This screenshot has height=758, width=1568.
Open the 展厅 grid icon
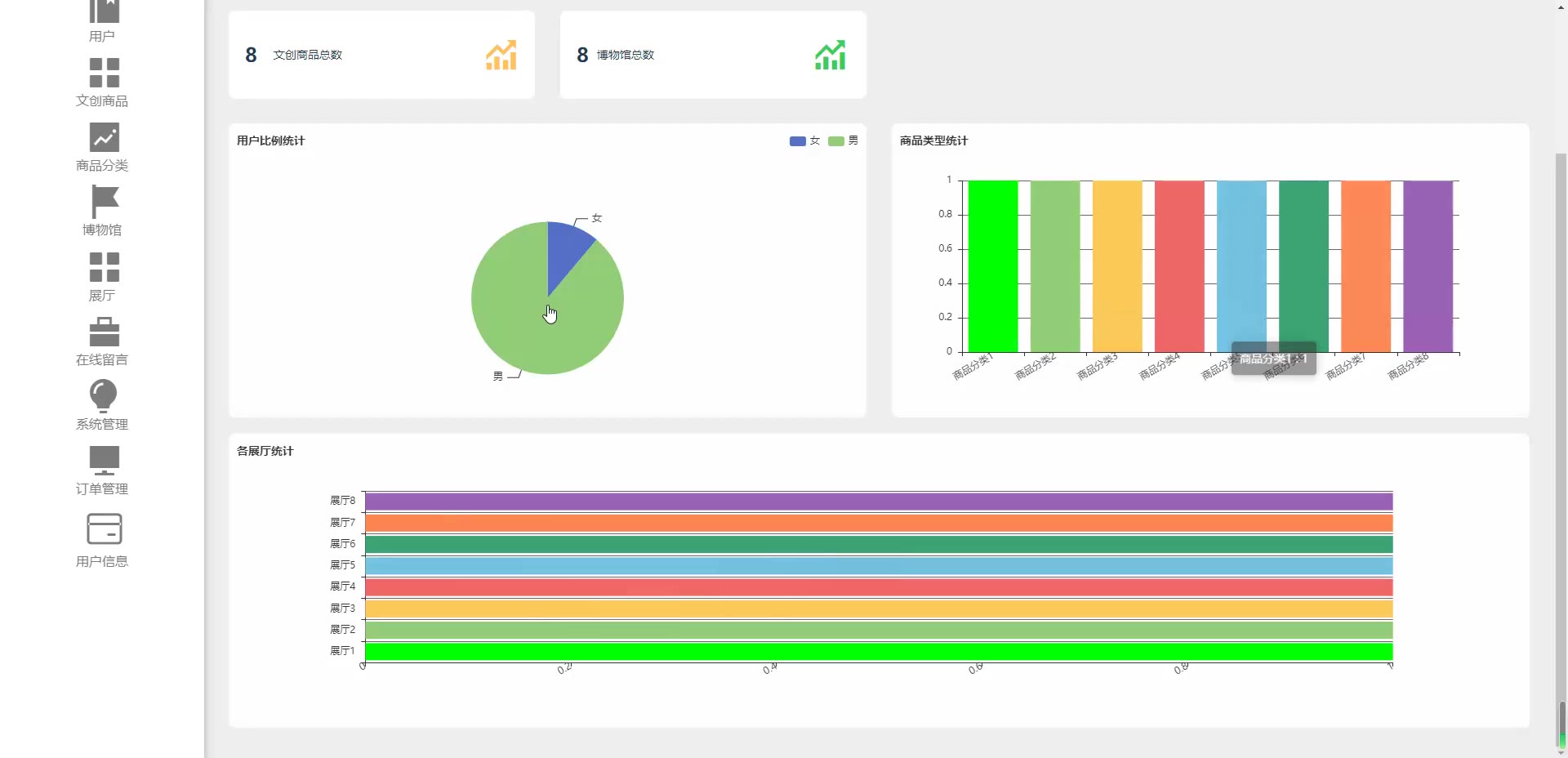(x=104, y=267)
